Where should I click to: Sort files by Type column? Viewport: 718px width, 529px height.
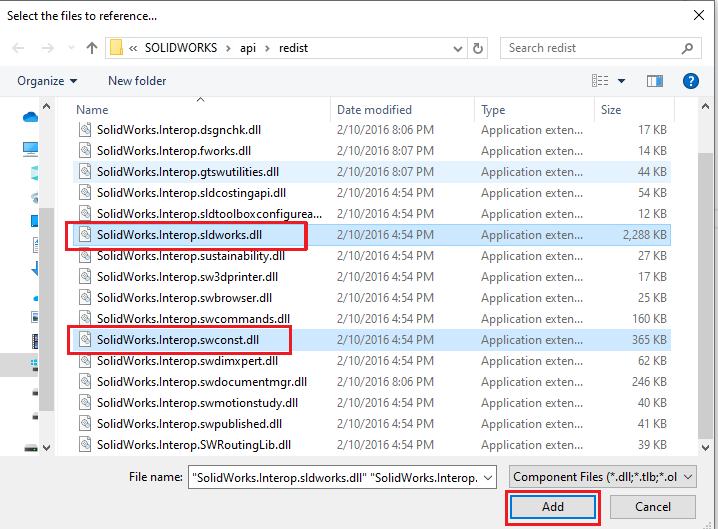[493, 110]
